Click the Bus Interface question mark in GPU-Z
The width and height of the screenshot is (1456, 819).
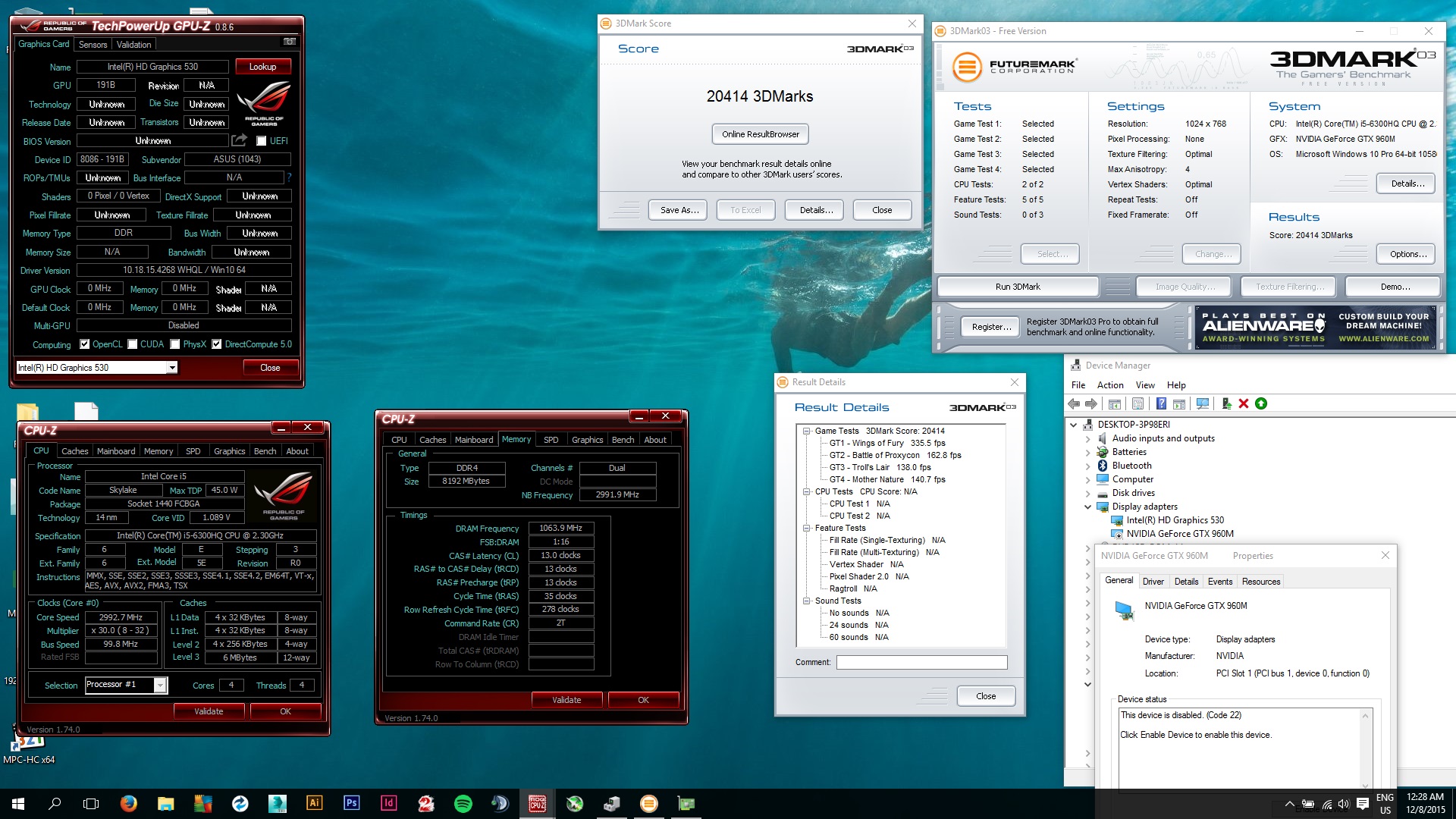pos(289,177)
